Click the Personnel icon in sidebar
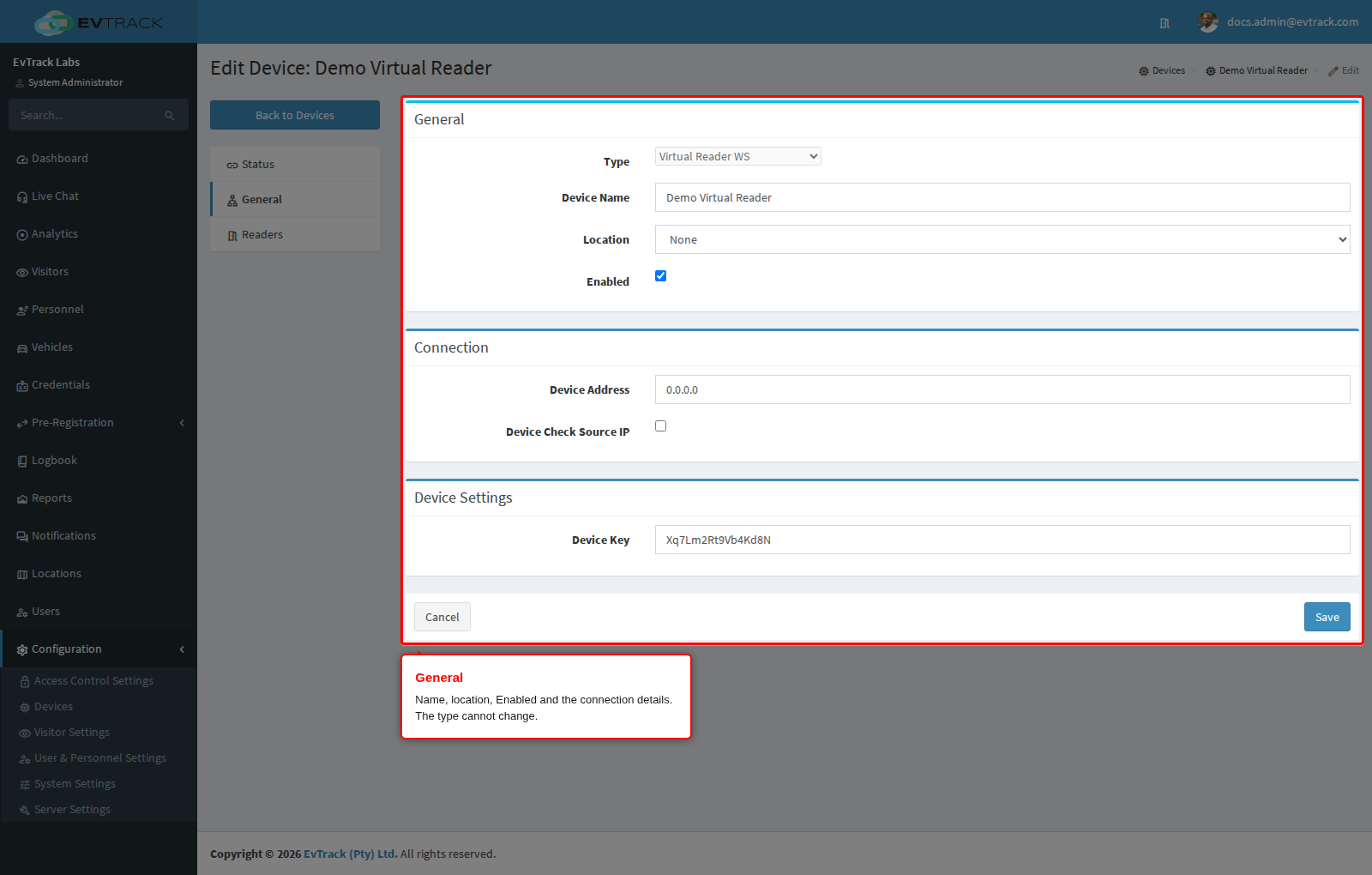1372x875 pixels. point(22,311)
